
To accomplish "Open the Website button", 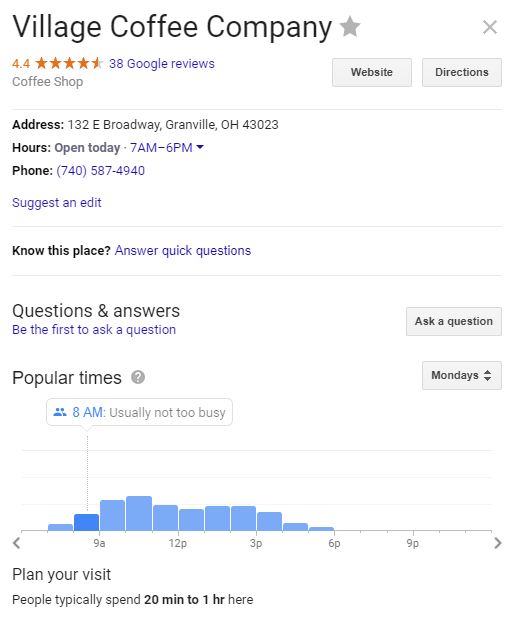I will (372, 72).
